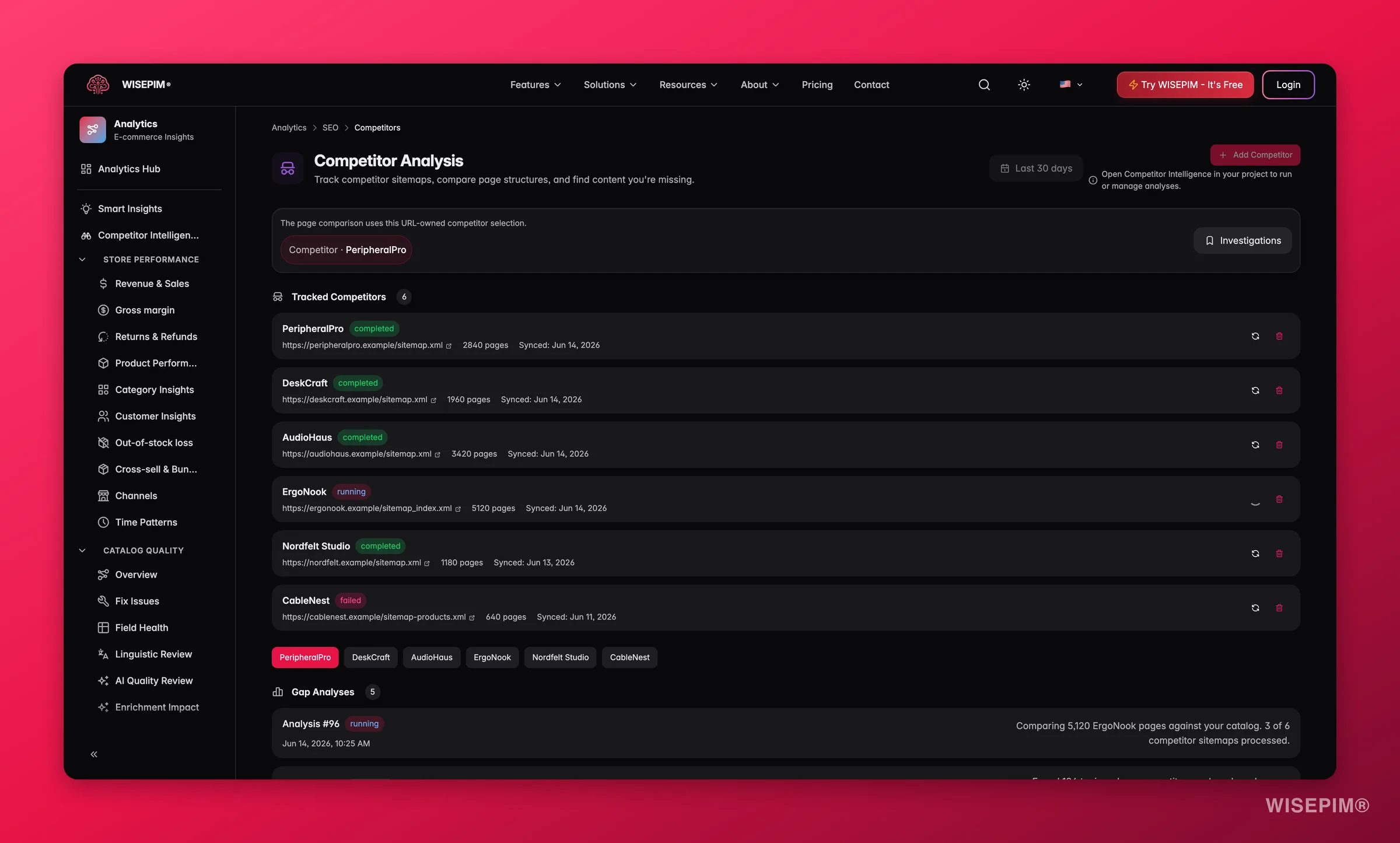Collapse the Catalog Quality section

[x=82, y=550]
